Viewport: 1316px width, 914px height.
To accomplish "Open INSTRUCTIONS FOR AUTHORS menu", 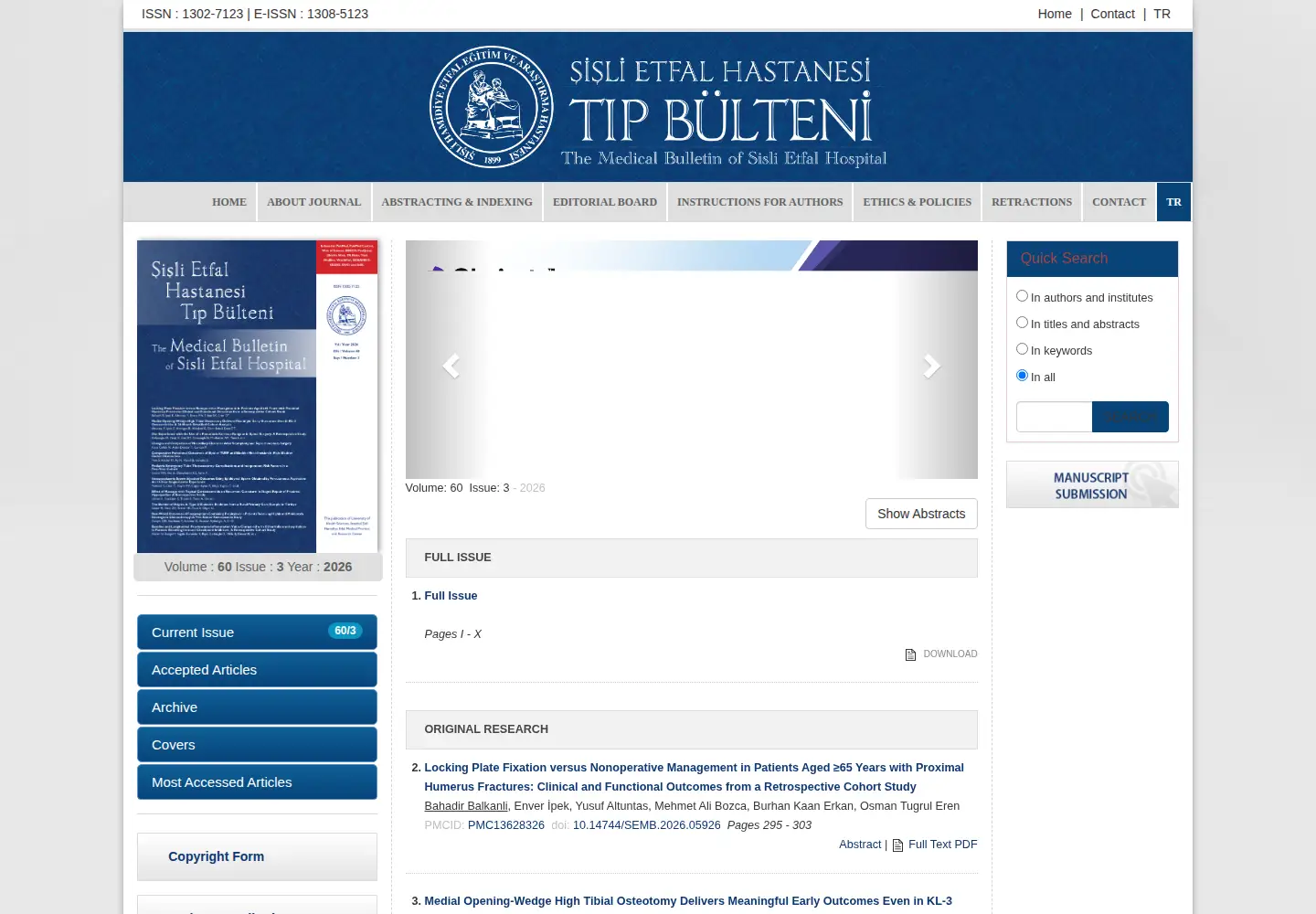I will click(760, 202).
